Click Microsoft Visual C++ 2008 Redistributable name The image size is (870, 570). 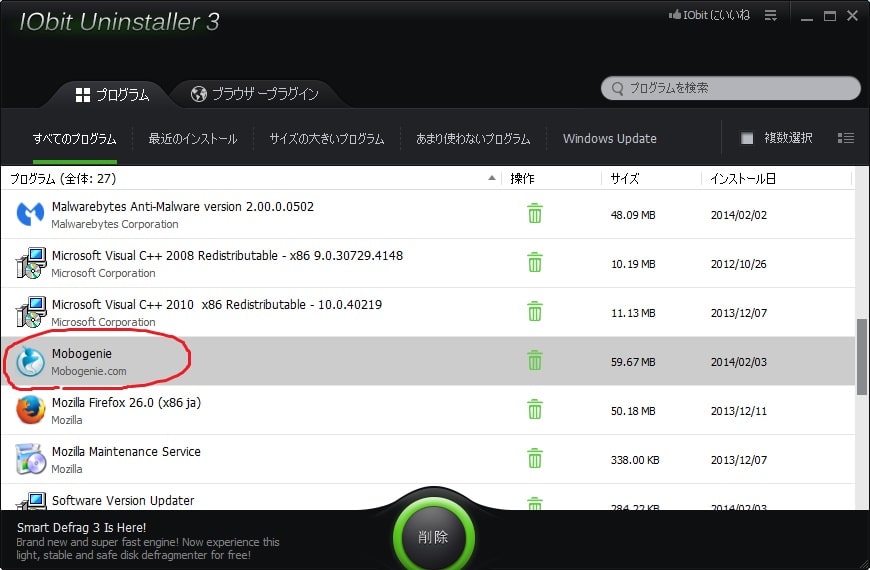[x=227, y=255]
